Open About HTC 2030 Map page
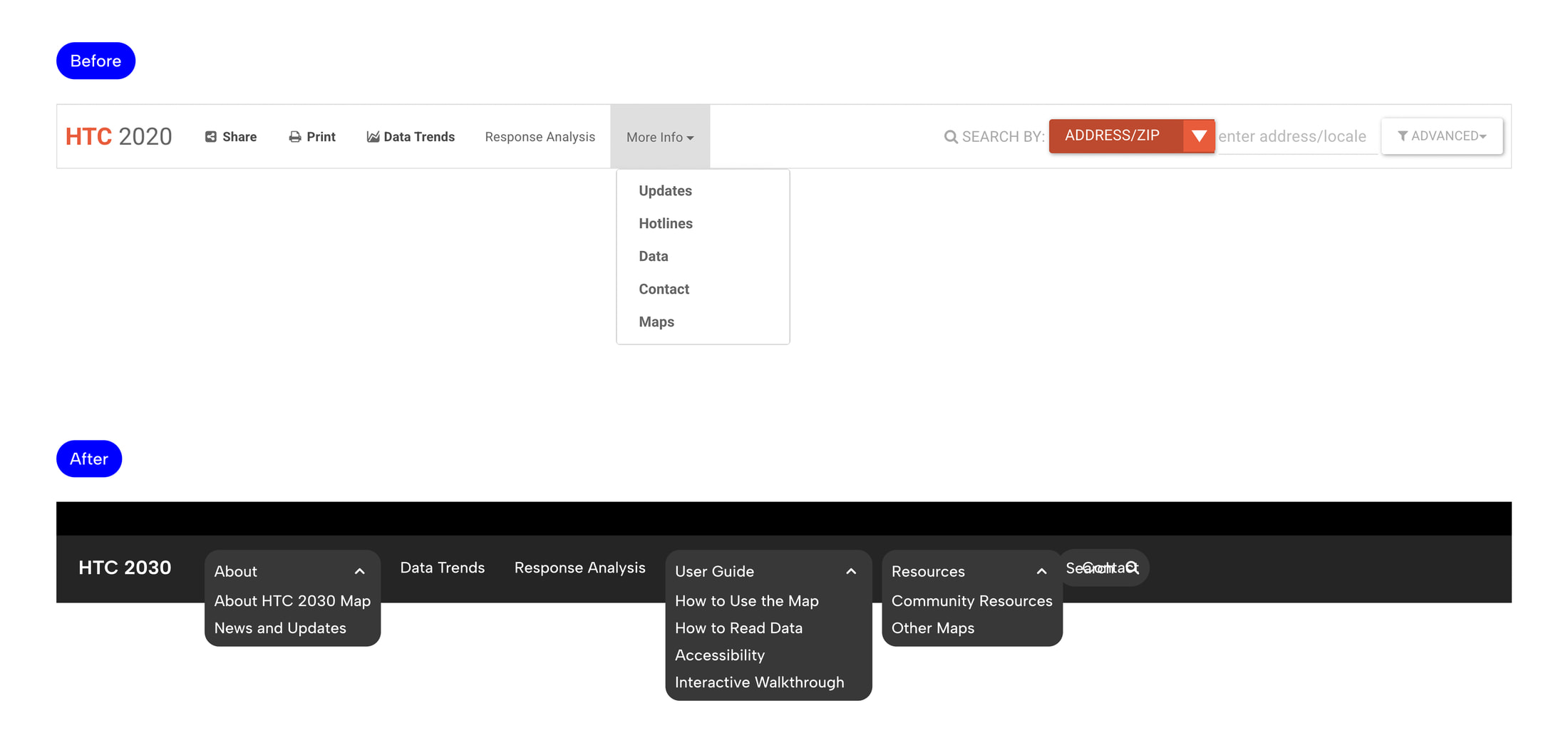The image size is (1568, 753). pyautogui.click(x=292, y=600)
